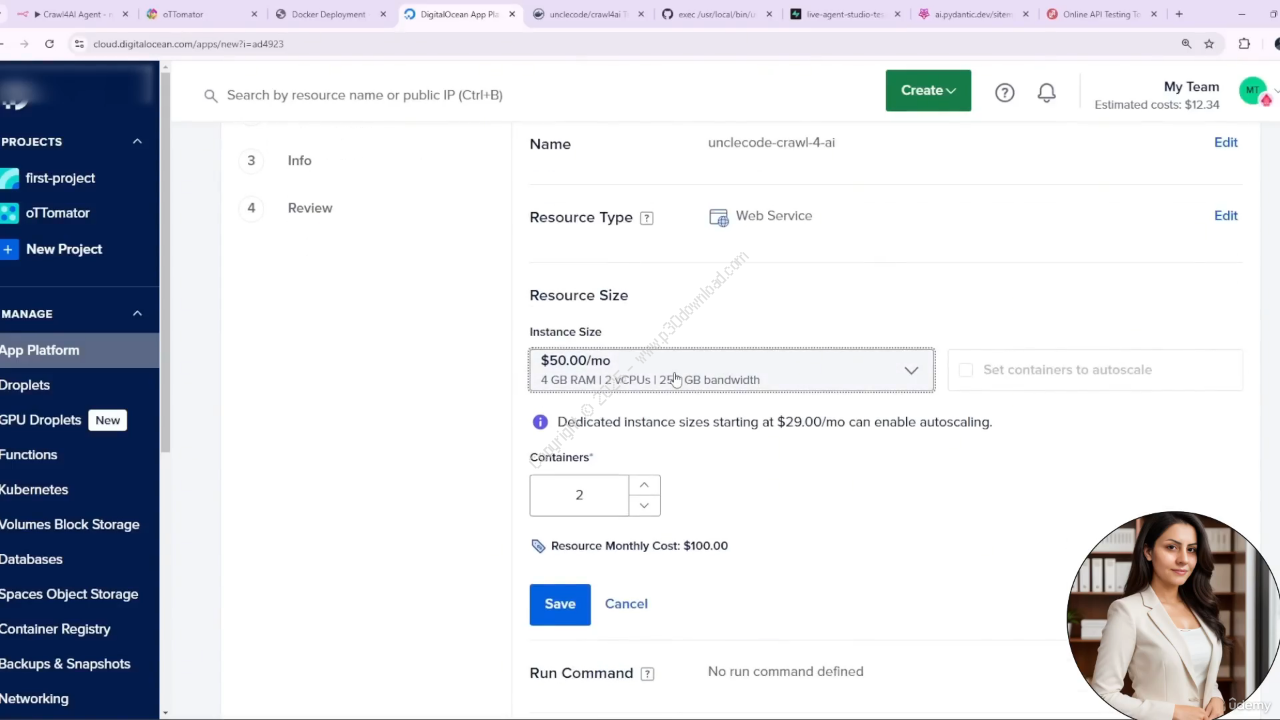The width and height of the screenshot is (1280, 720).
Task: Click the browser reload icon
Action: (x=49, y=44)
